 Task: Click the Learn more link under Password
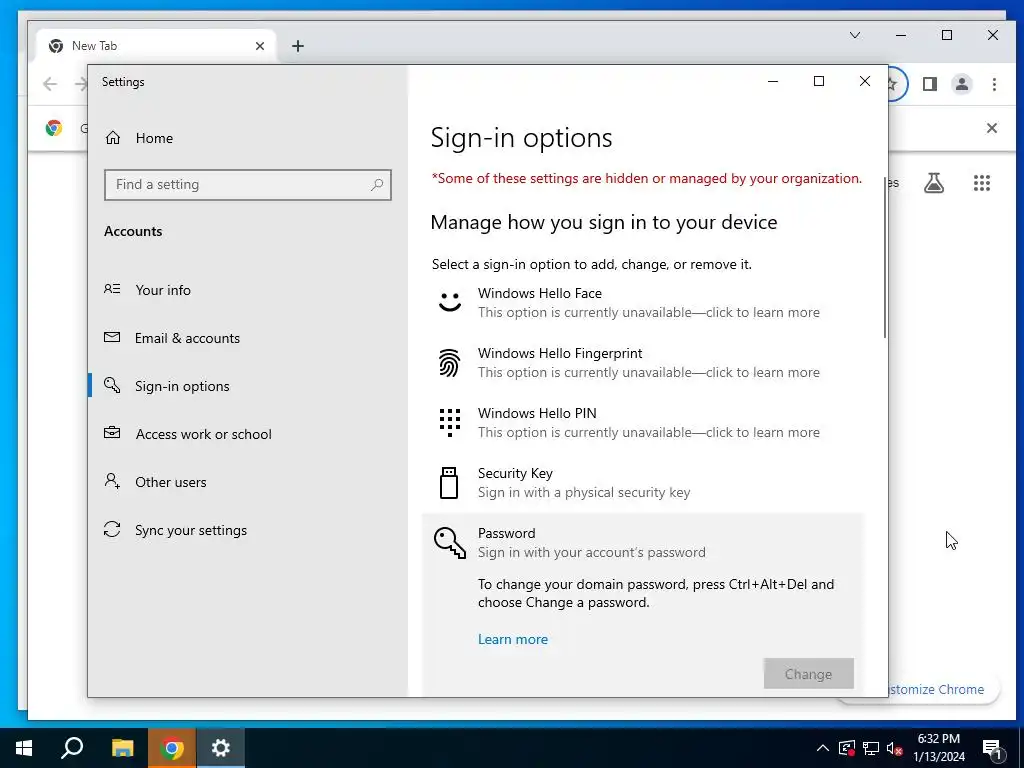[513, 639]
